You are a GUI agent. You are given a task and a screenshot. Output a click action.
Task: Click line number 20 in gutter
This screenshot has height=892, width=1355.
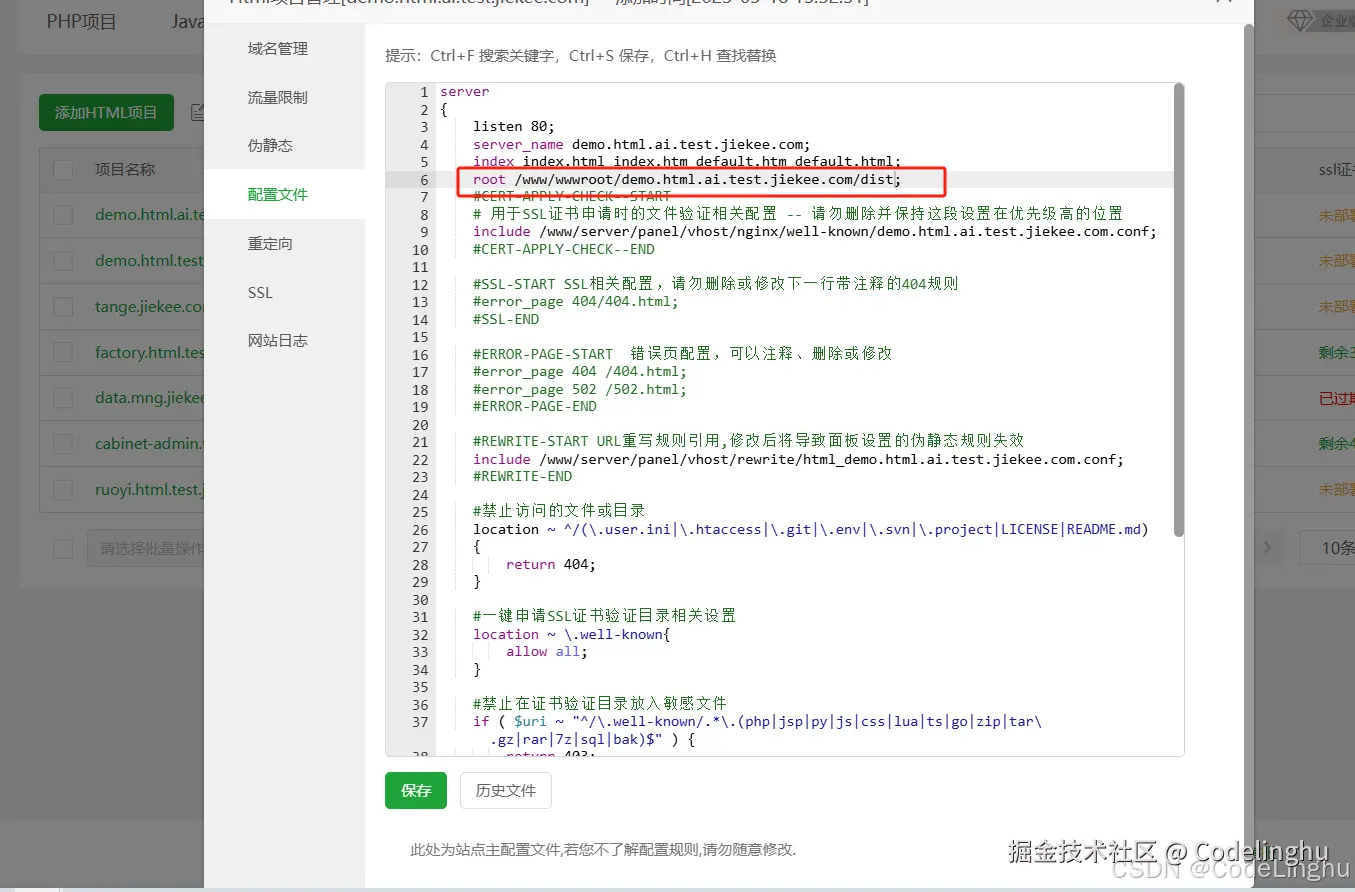(x=420, y=424)
